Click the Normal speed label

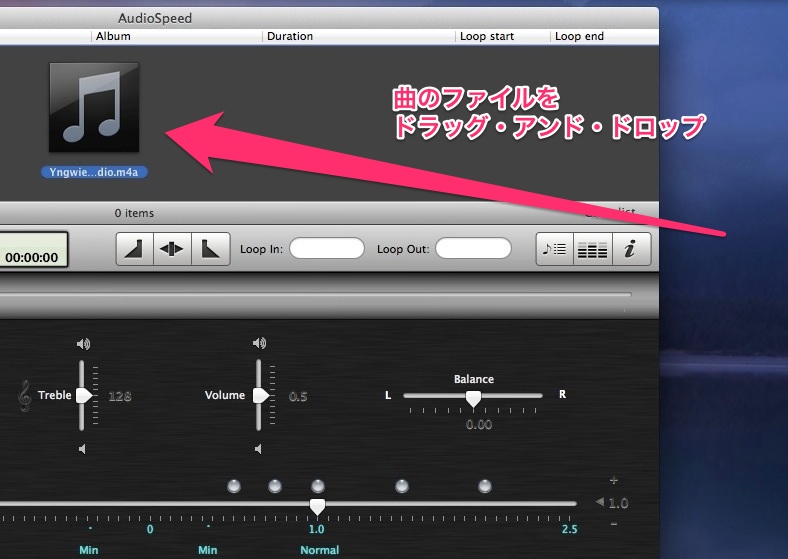(320, 550)
